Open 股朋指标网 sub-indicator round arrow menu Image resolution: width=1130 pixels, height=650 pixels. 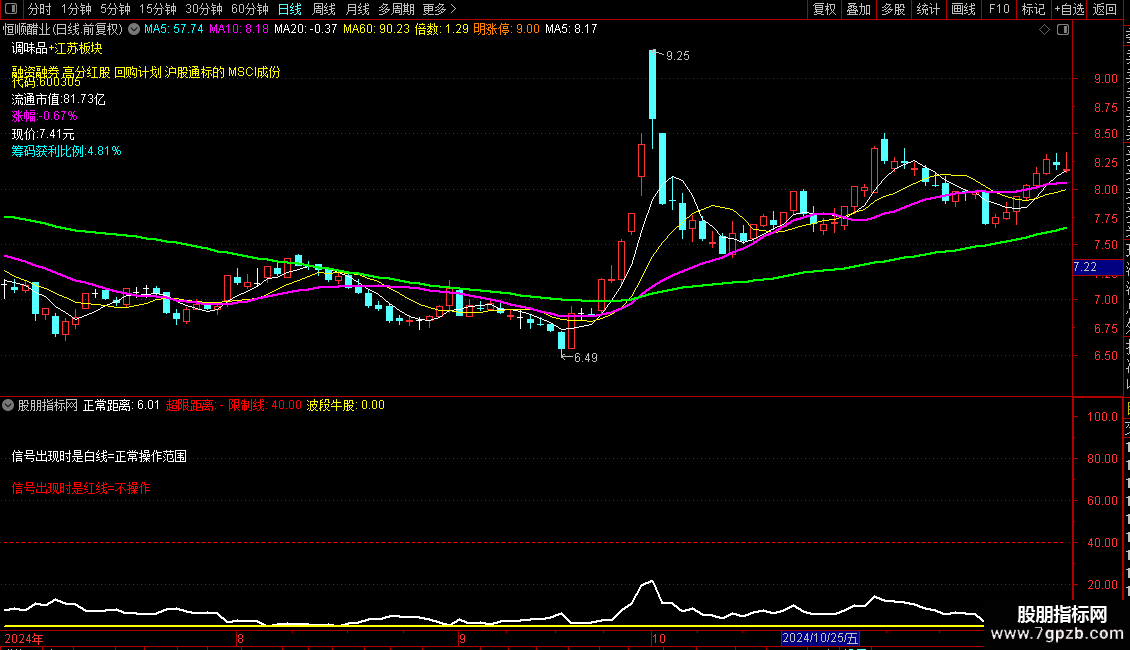click(8, 406)
